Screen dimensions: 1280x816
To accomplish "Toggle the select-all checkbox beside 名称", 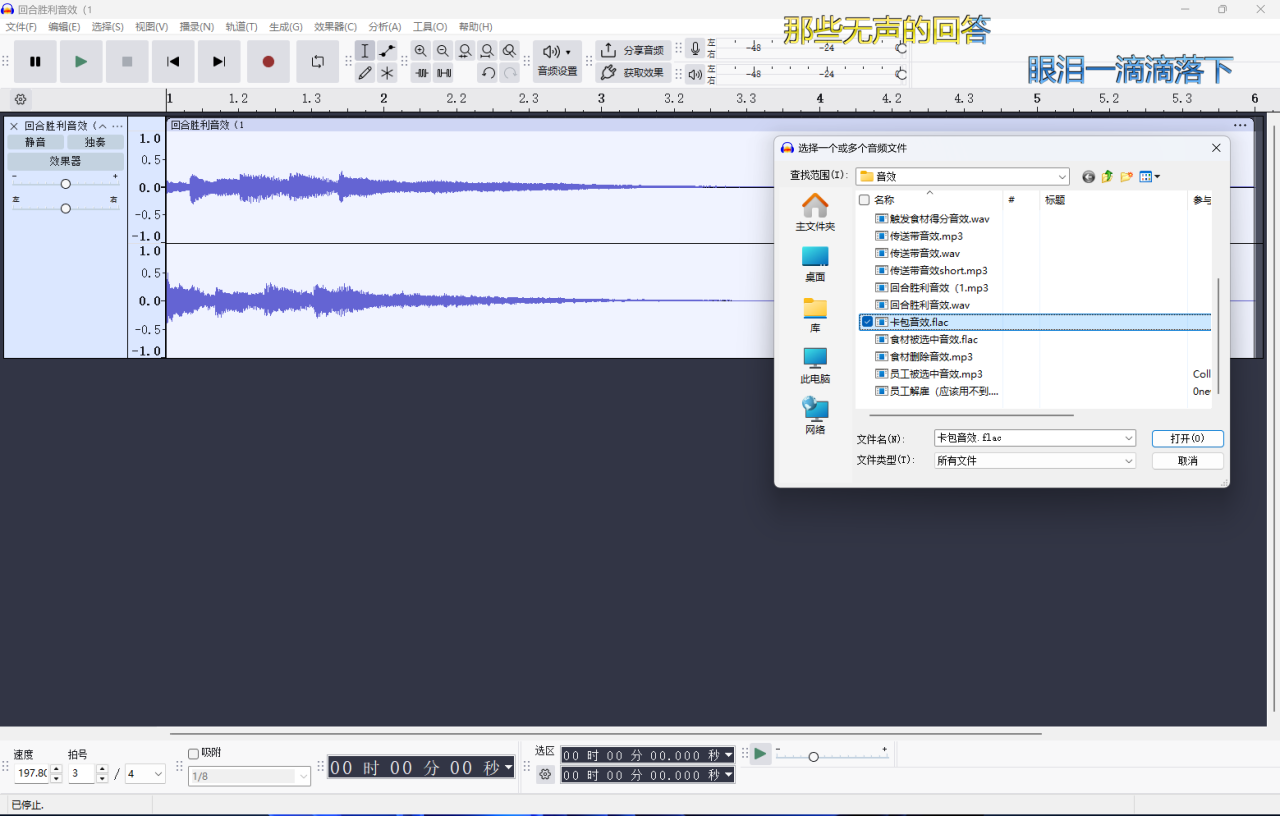I will point(865,200).
